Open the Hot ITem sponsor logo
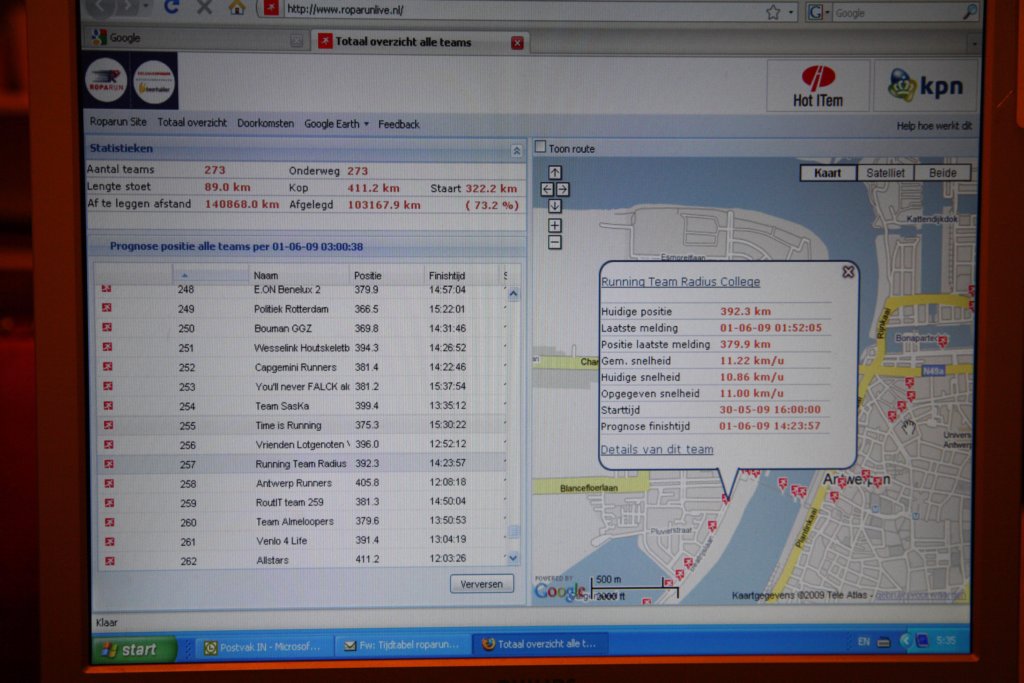The image size is (1024, 683). [818, 86]
